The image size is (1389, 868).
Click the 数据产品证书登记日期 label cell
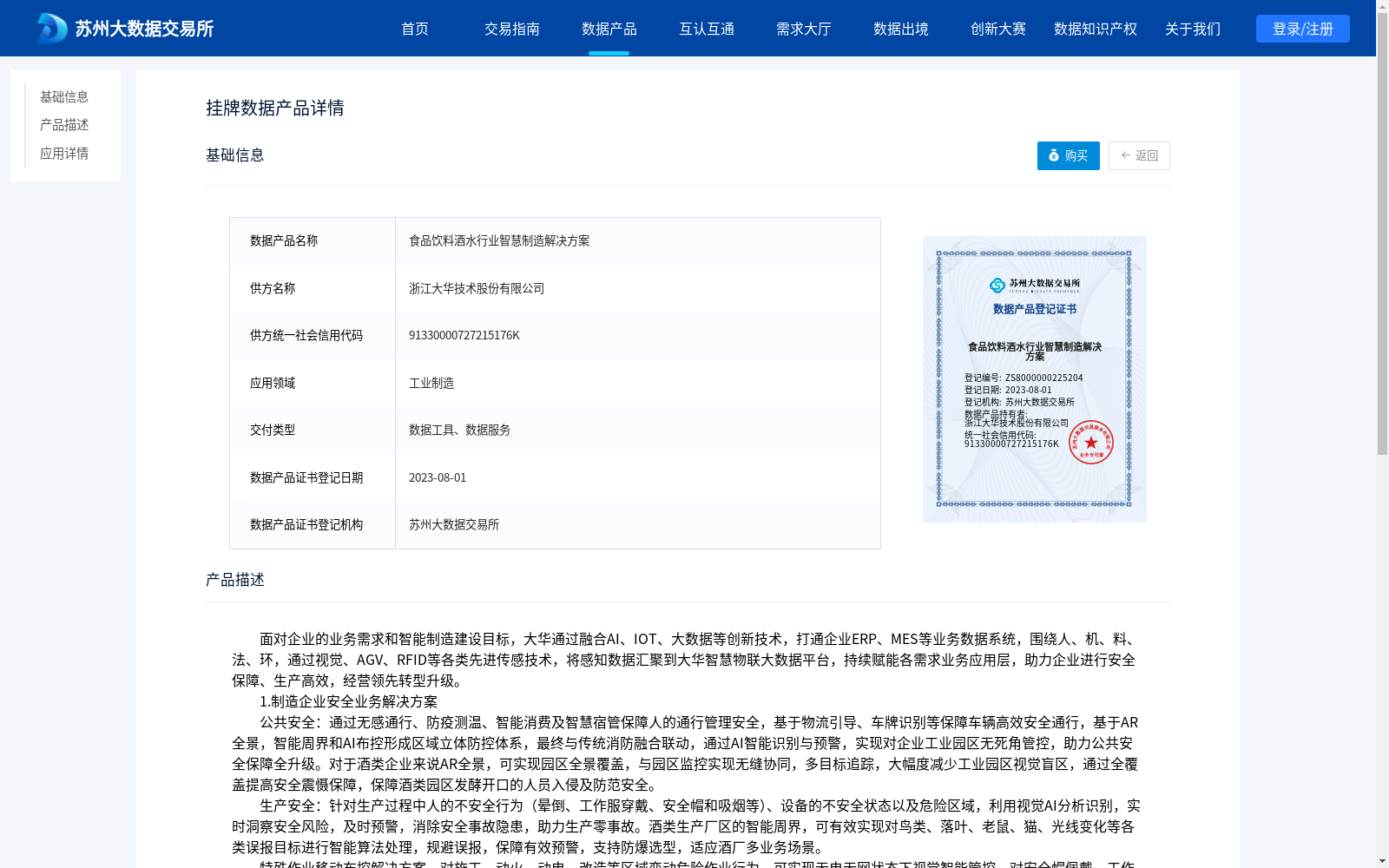click(313, 477)
